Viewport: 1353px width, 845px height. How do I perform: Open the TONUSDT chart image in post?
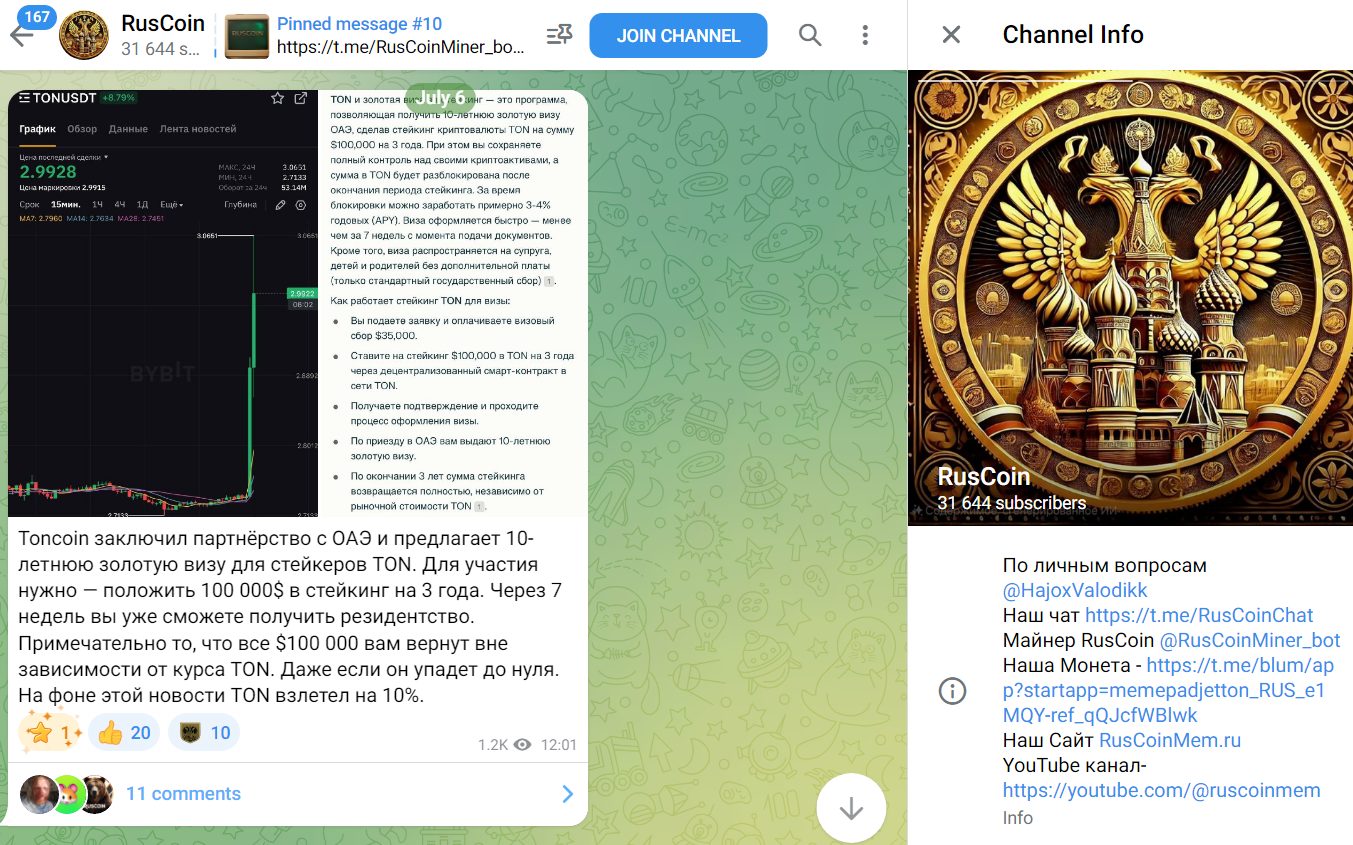click(x=163, y=303)
